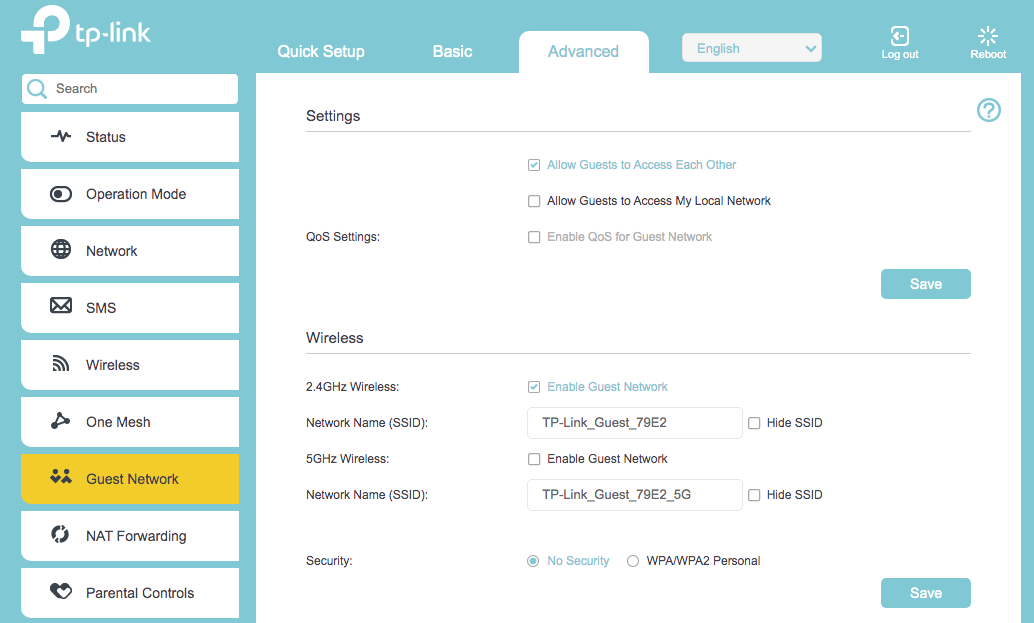Switch to the Basic tab
The image size is (1034, 623).
coord(452,50)
